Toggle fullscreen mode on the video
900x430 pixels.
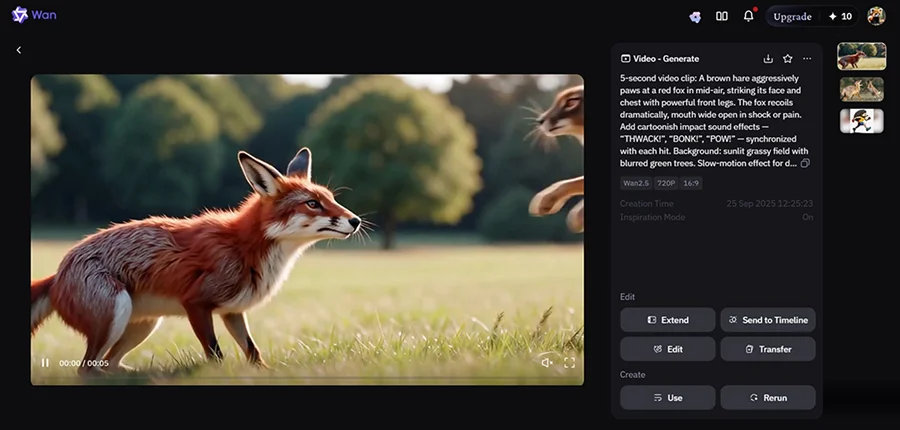569,363
